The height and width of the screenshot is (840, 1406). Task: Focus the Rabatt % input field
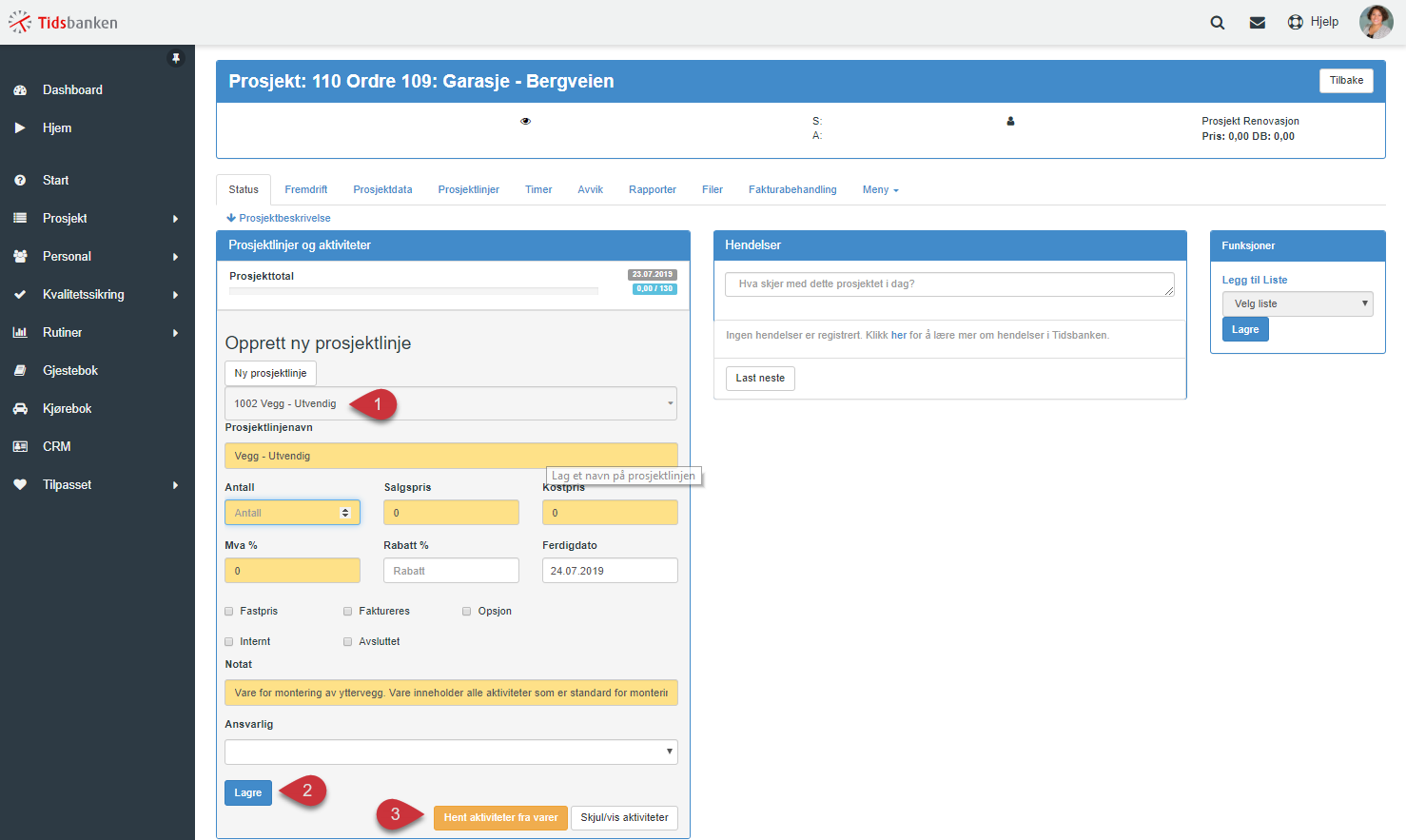[451, 571]
